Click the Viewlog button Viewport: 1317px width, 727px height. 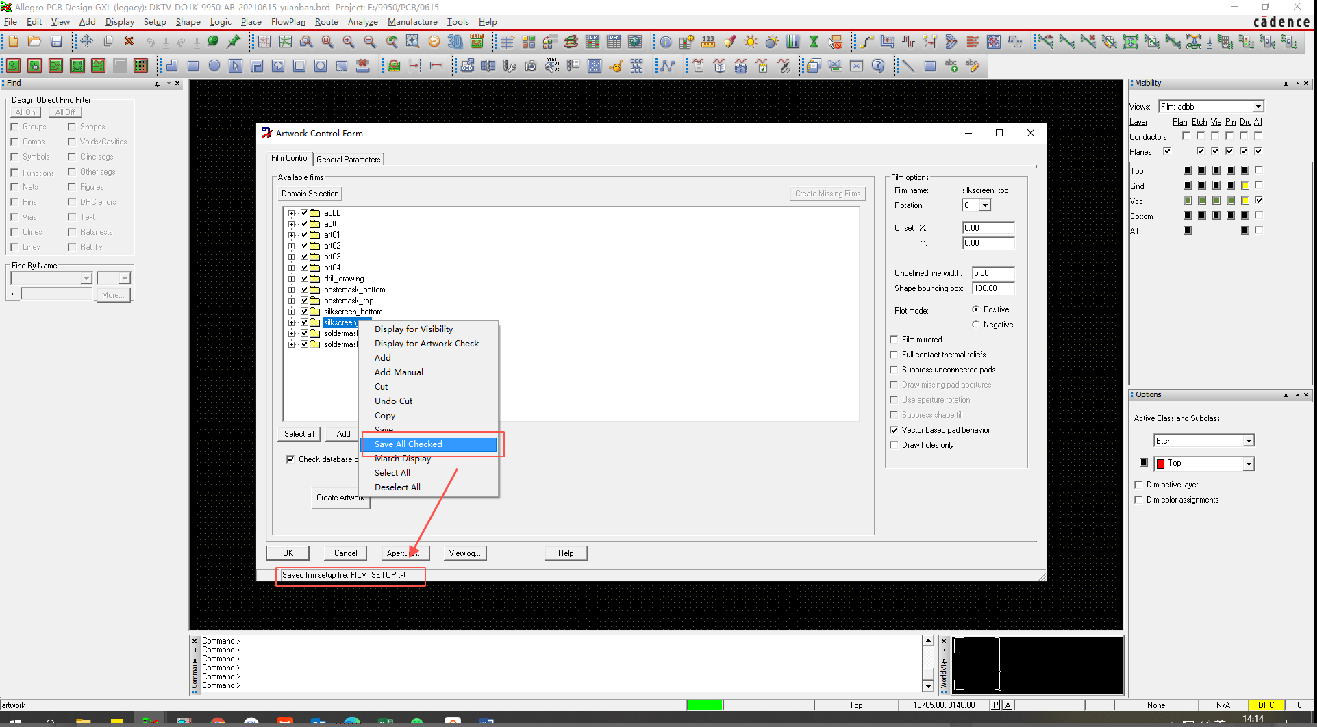click(x=466, y=553)
